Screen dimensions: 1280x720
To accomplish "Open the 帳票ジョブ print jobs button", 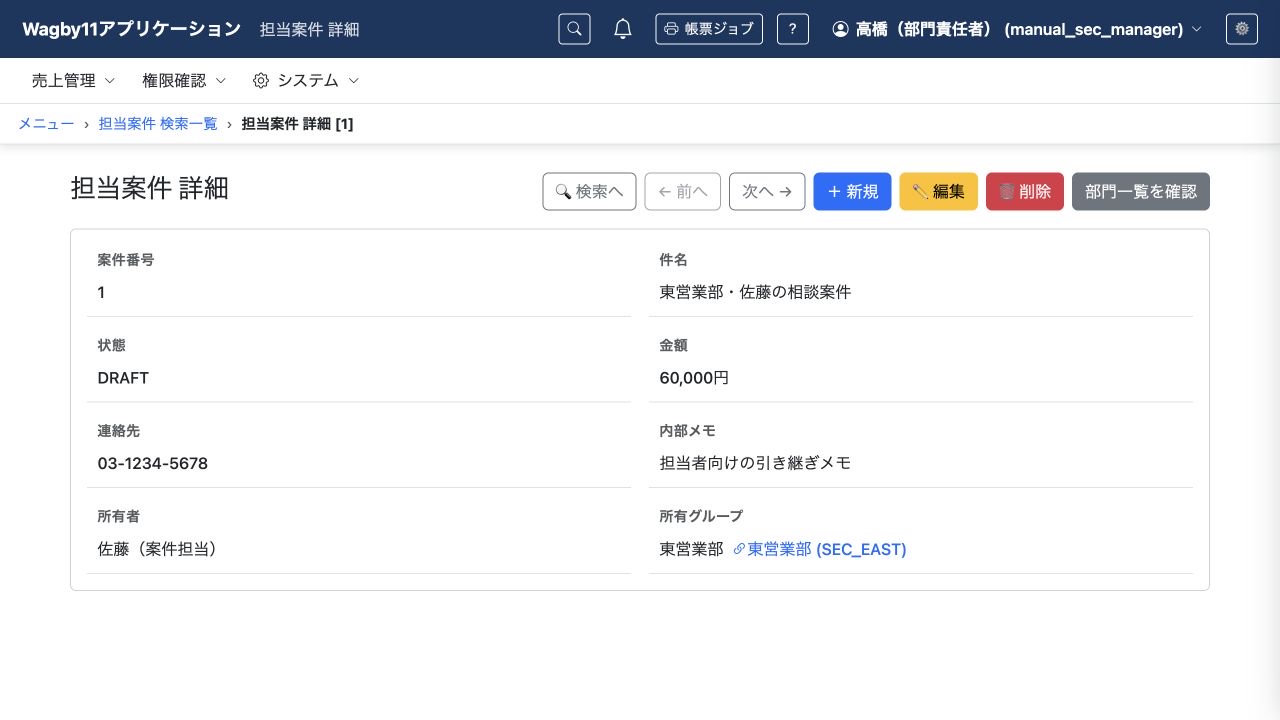I will (709, 29).
